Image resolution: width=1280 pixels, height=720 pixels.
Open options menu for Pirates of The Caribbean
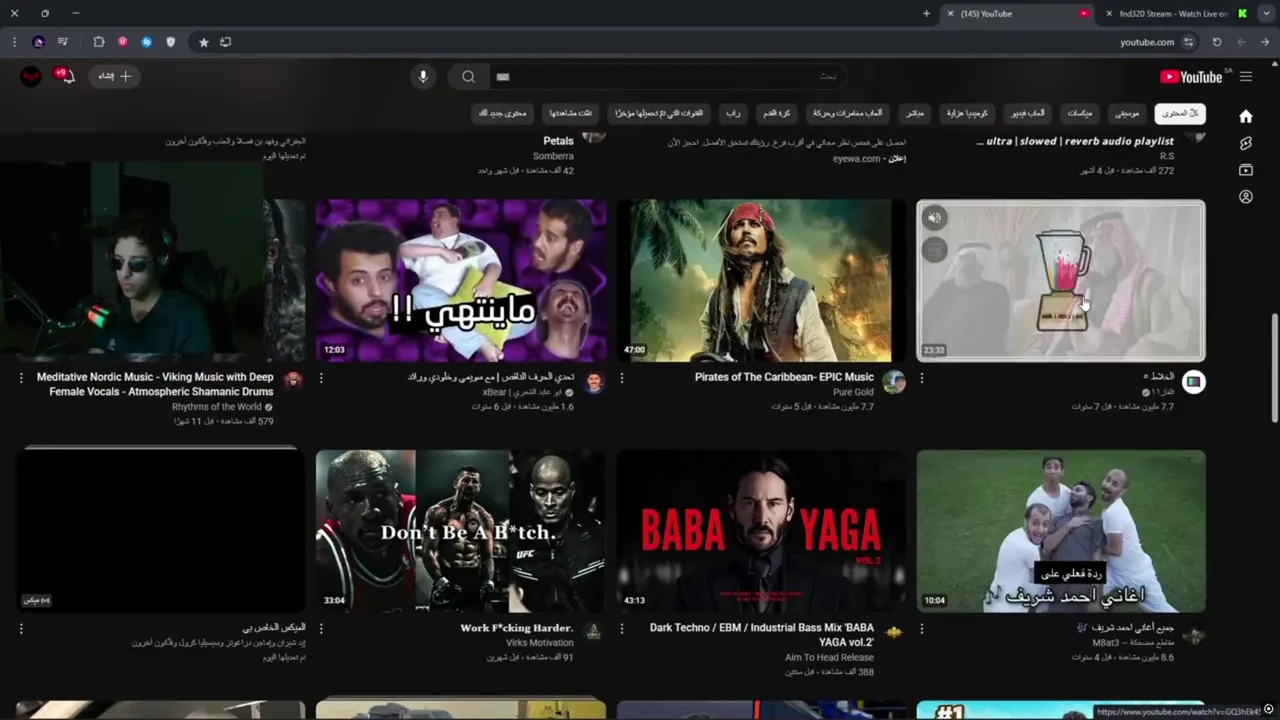tap(622, 378)
